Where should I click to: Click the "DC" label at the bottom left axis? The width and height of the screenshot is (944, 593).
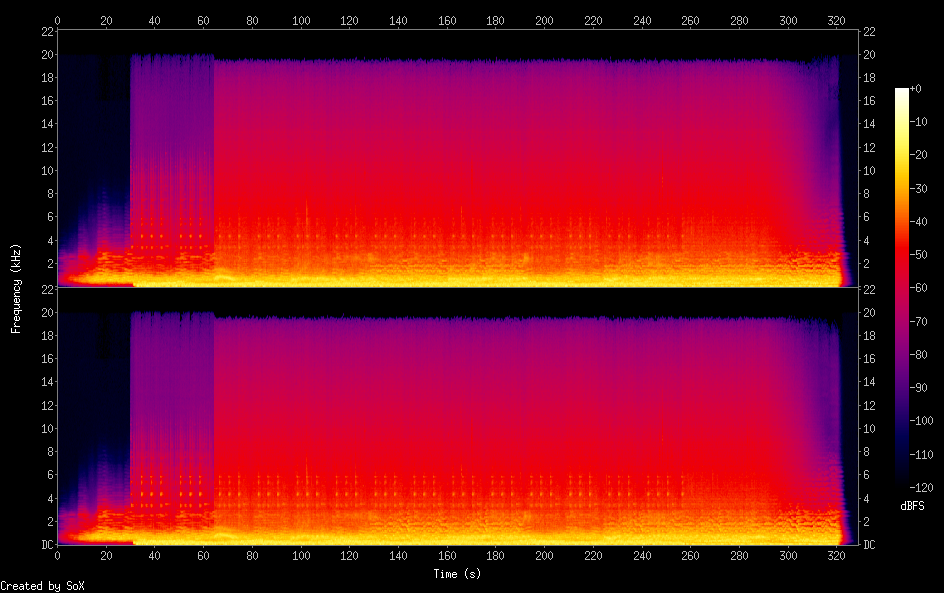point(46,545)
